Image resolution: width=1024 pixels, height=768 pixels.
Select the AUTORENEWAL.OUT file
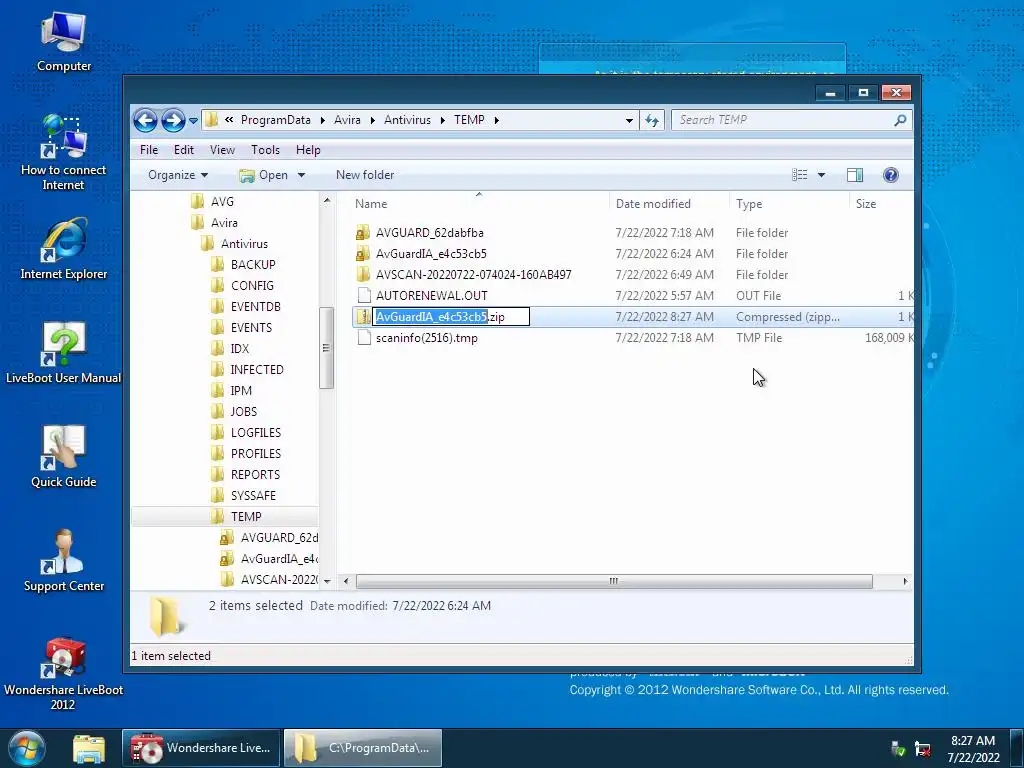[432, 296]
